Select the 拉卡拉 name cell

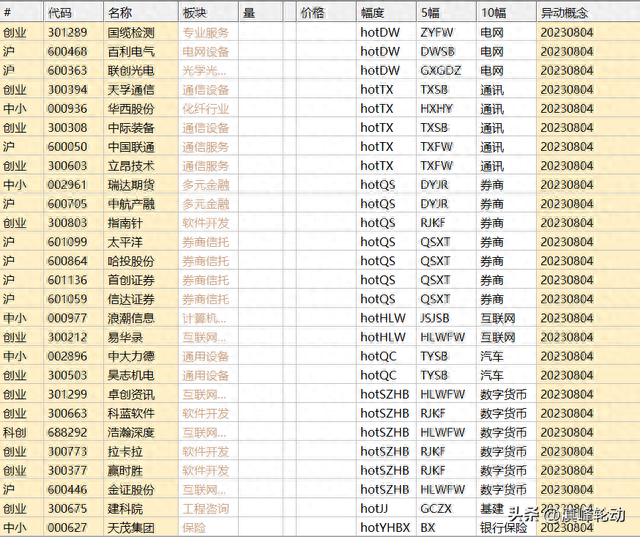[125, 451]
